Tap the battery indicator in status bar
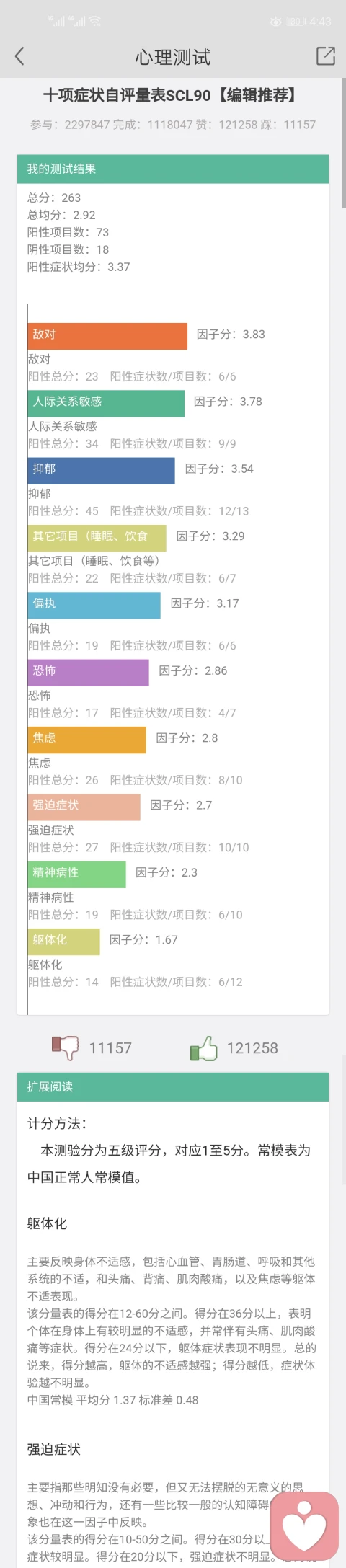Screen dimensions: 346x1568 (296, 22)
